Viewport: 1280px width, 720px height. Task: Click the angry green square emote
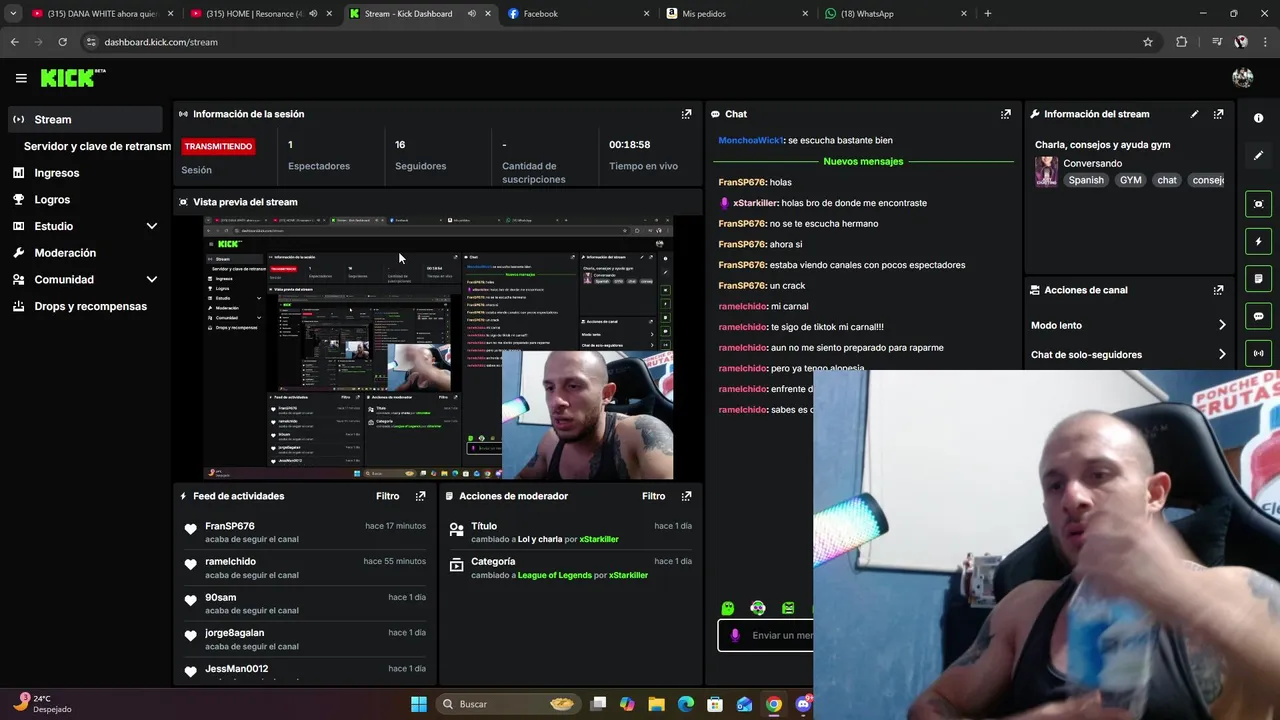tap(788, 608)
